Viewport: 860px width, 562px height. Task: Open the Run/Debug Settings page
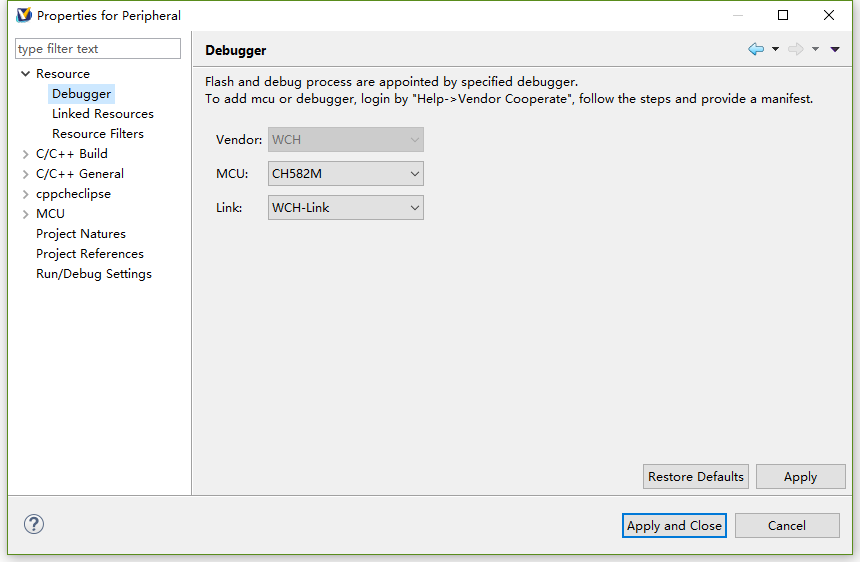coord(94,274)
